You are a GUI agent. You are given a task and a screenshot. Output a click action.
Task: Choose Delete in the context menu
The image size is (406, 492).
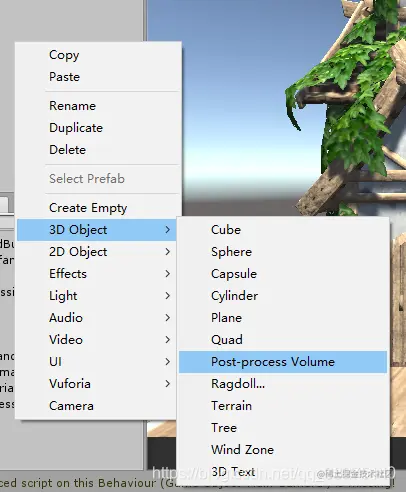pos(98,150)
